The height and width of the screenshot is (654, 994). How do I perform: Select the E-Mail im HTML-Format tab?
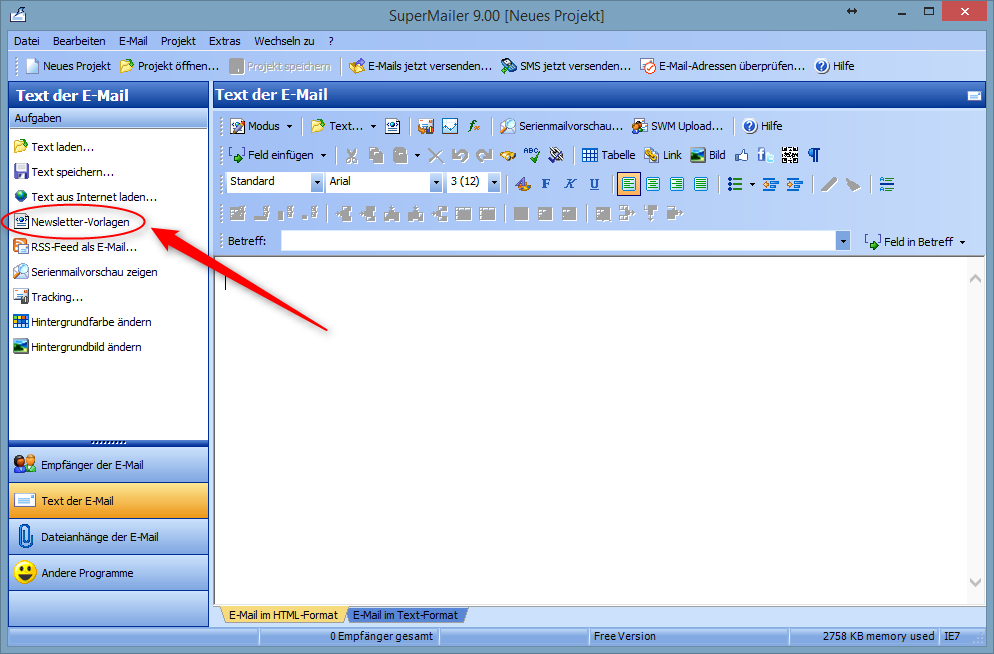coord(283,615)
